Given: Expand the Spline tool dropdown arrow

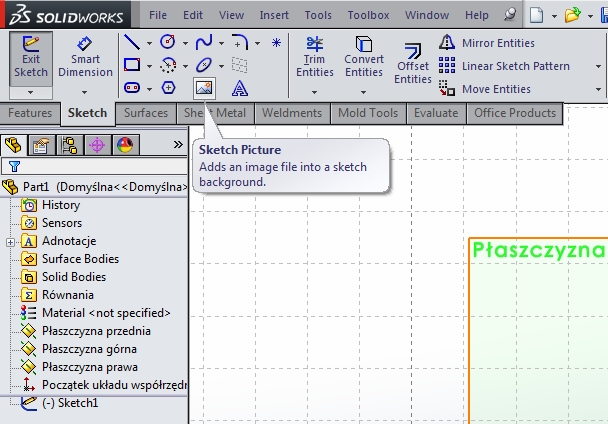Looking at the screenshot, I should (221, 43).
